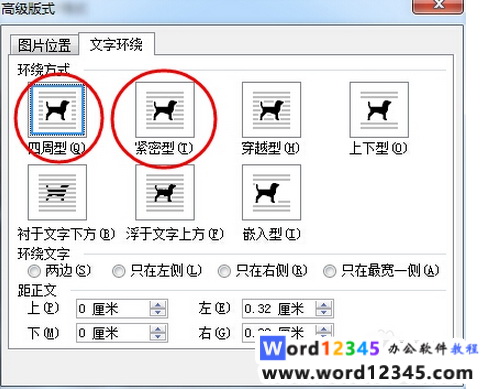Click the 嵌入型(I) label text
This screenshot has height=389, width=483.
(271, 234)
